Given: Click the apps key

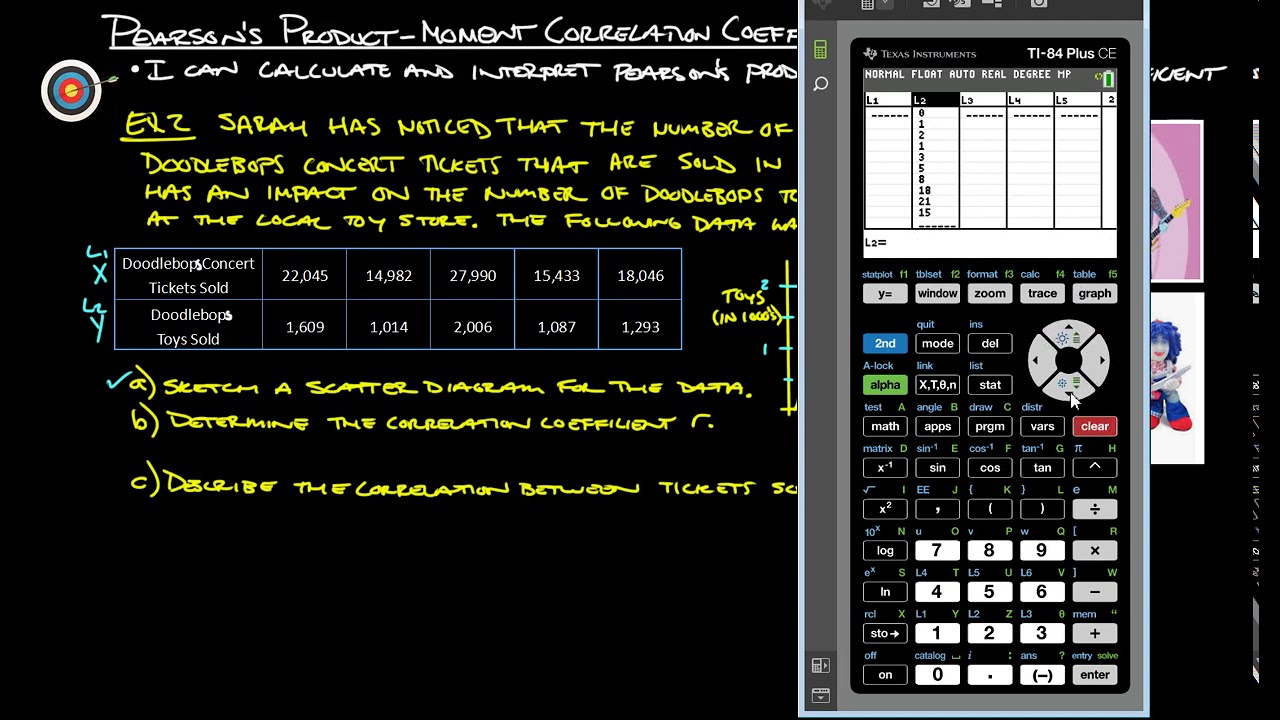Looking at the screenshot, I should (937, 426).
